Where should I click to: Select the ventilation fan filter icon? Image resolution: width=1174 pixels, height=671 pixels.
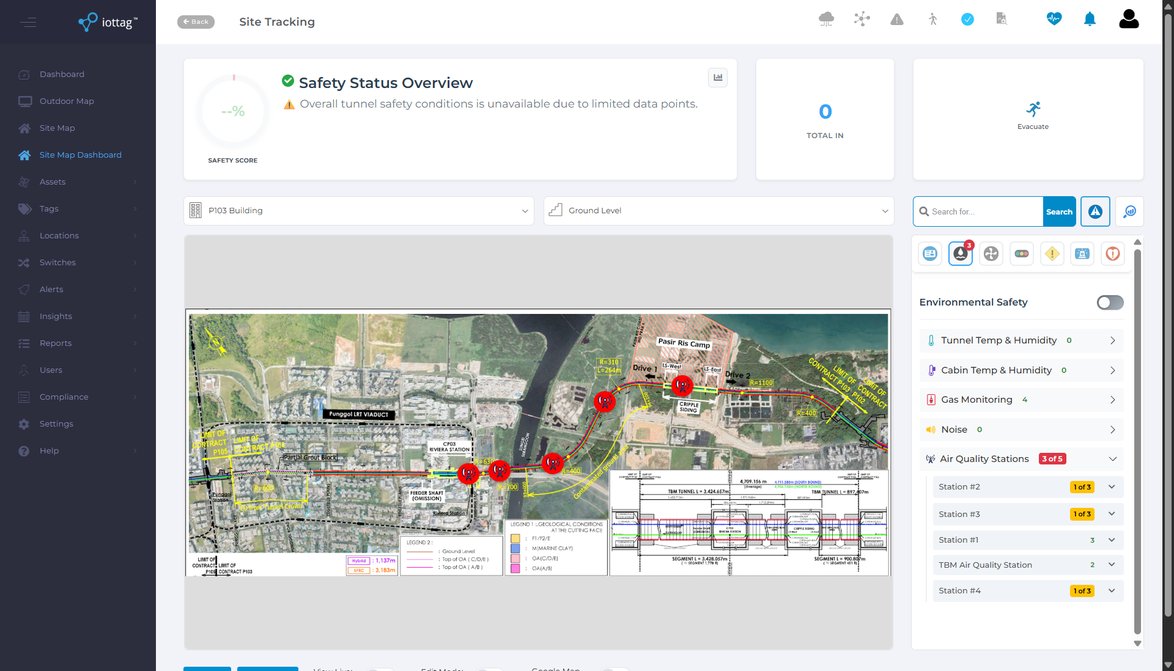tap(991, 254)
